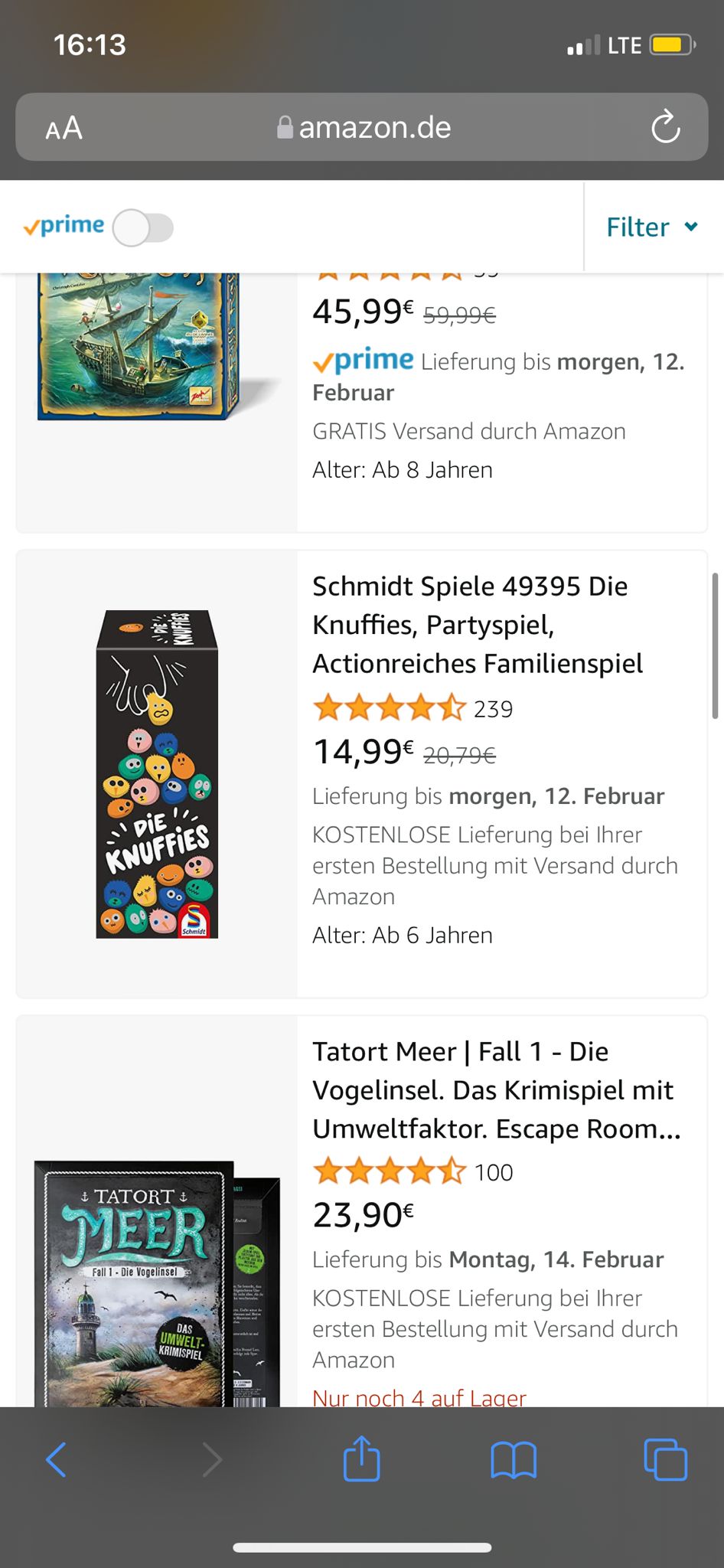The width and height of the screenshot is (724, 1568).
Task: Tap the Prime logo in filter bar
Action: pyautogui.click(x=64, y=227)
